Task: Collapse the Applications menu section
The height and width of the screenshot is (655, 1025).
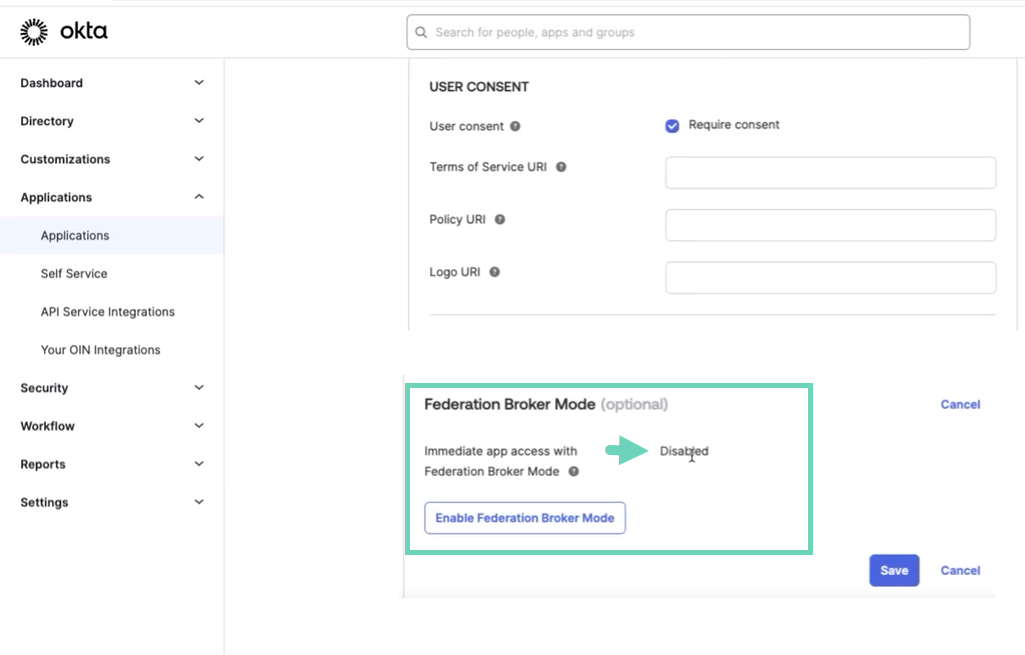Action: [199, 197]
